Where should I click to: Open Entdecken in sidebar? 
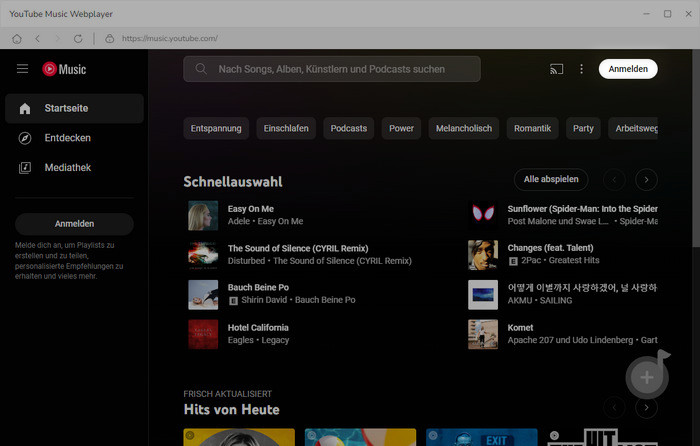click(x=75, y=138)
